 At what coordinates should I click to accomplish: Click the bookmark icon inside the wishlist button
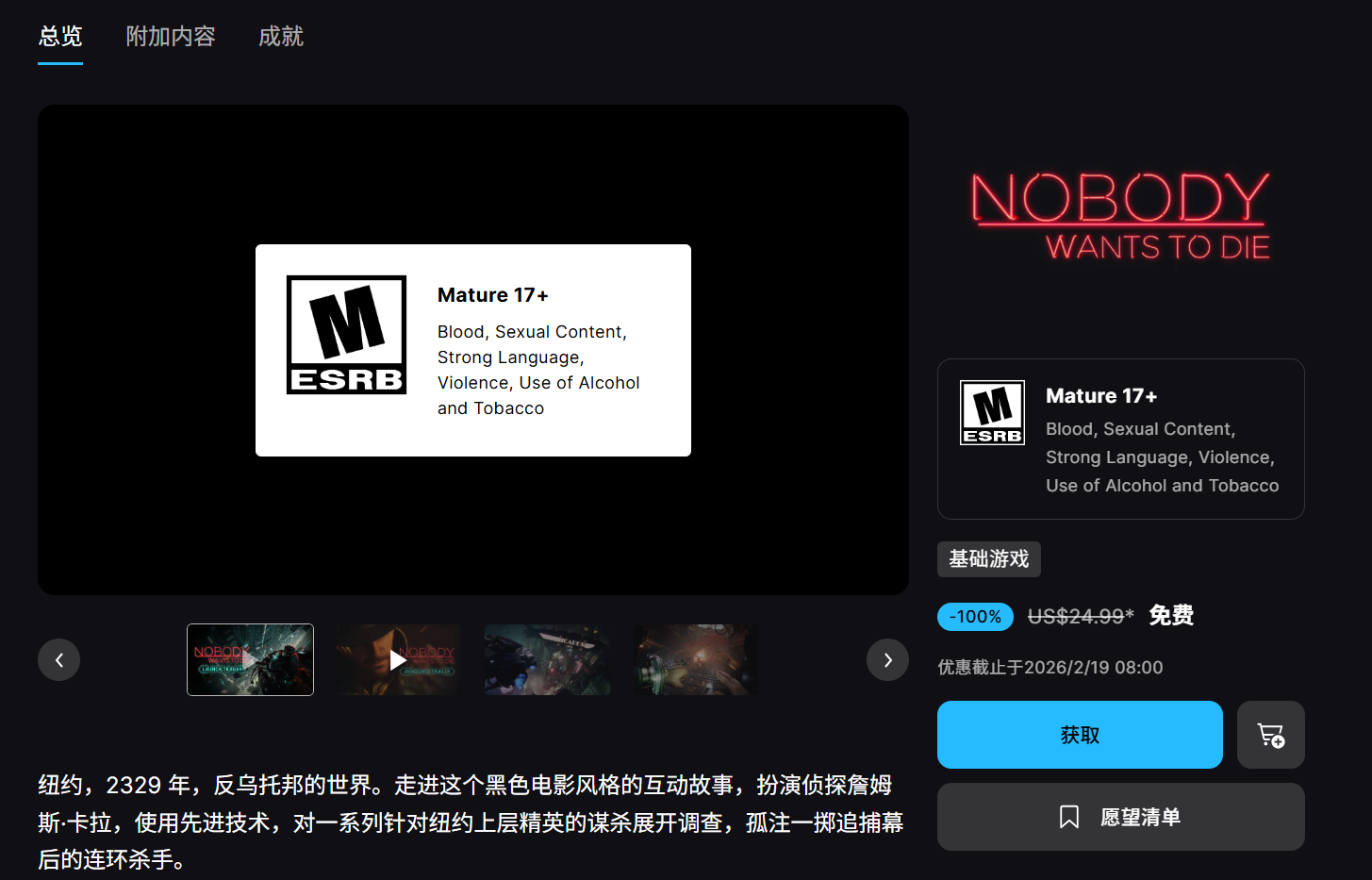tap(1068, 817)
